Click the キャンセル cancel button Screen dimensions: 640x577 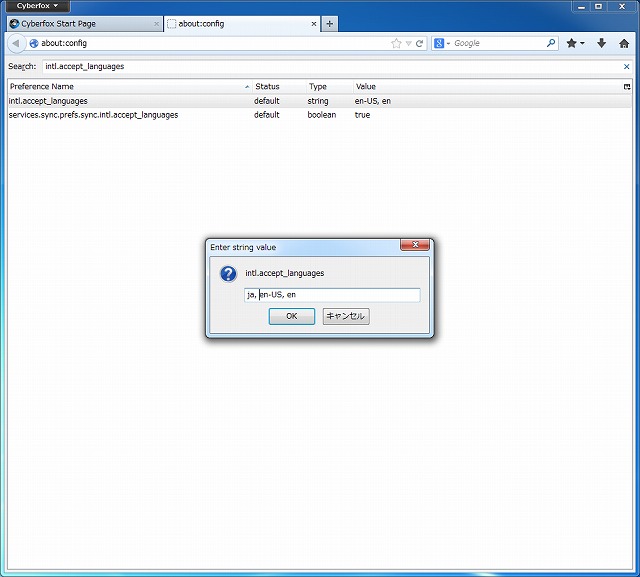click(x=346, y=316)
